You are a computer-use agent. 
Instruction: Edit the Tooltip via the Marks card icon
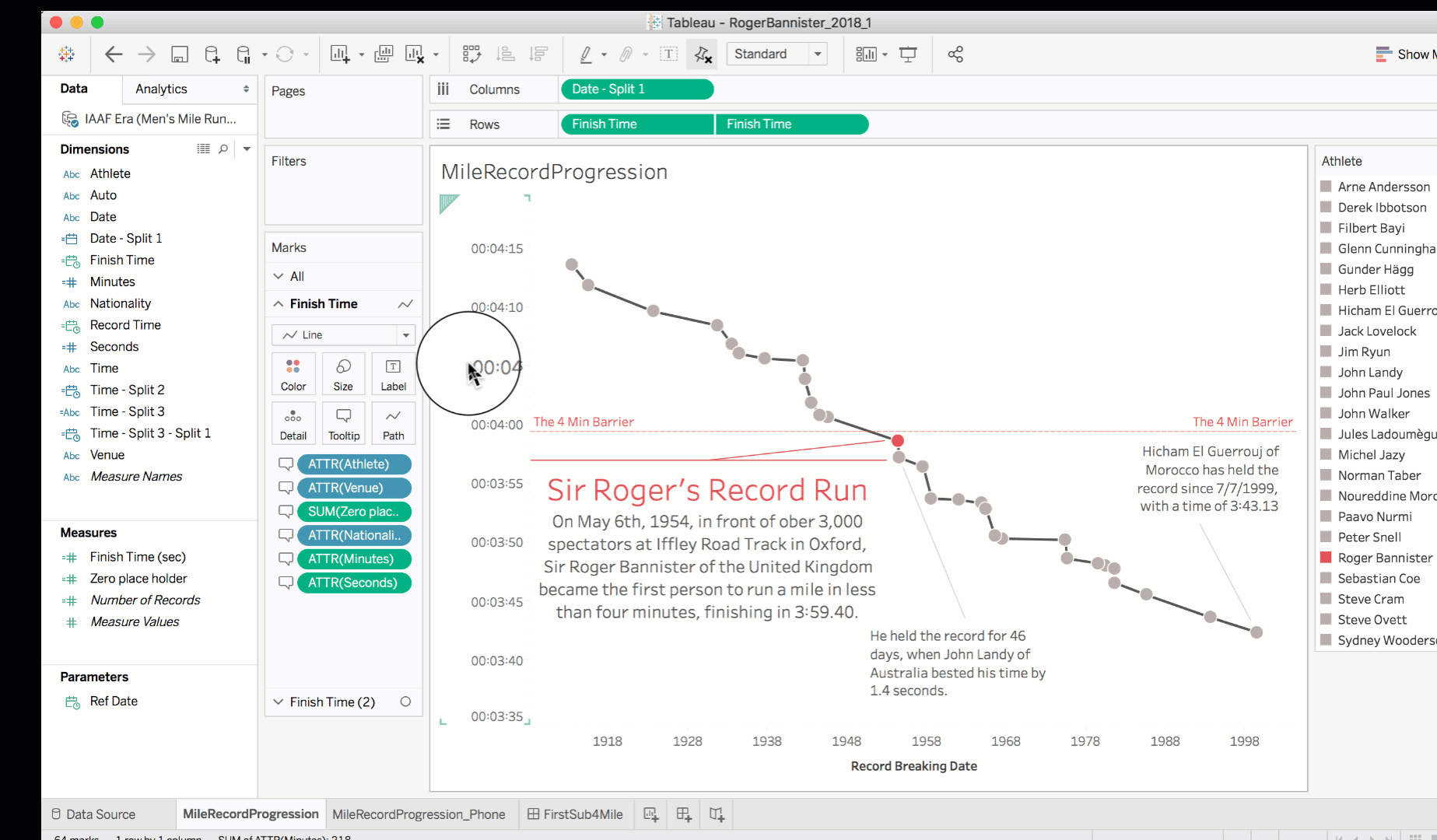click(x=343, y=422)
